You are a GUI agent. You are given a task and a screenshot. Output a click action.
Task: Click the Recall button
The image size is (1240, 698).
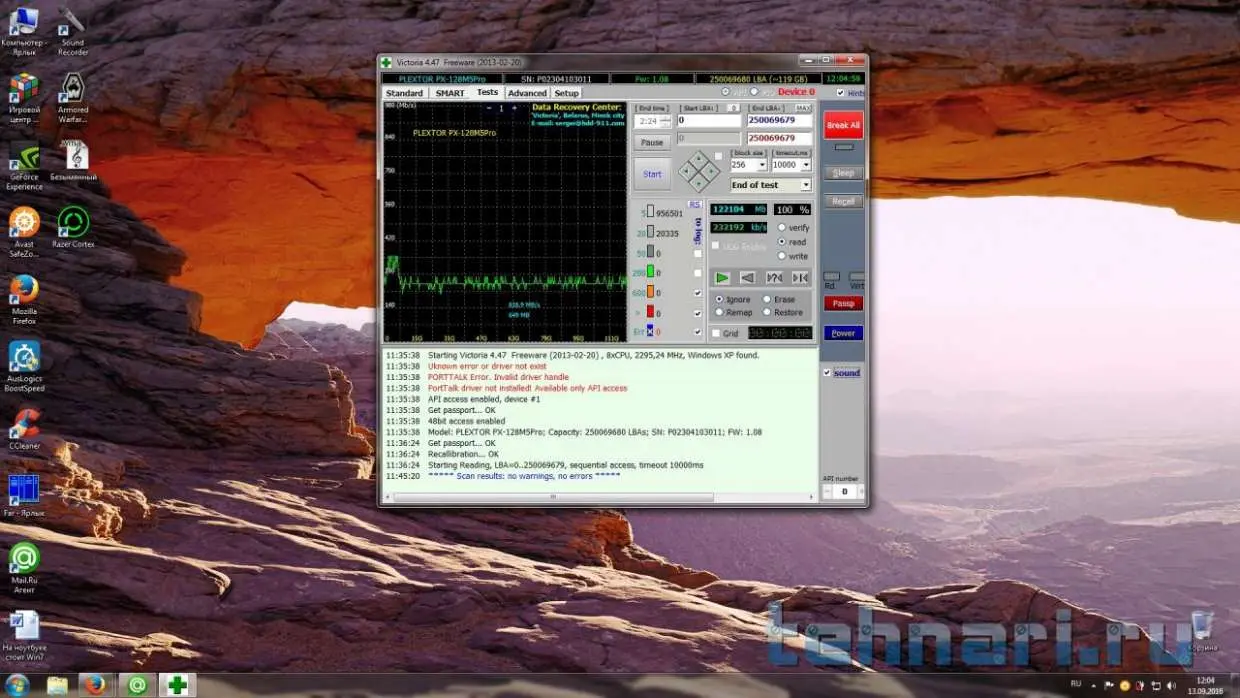(843, 201)
